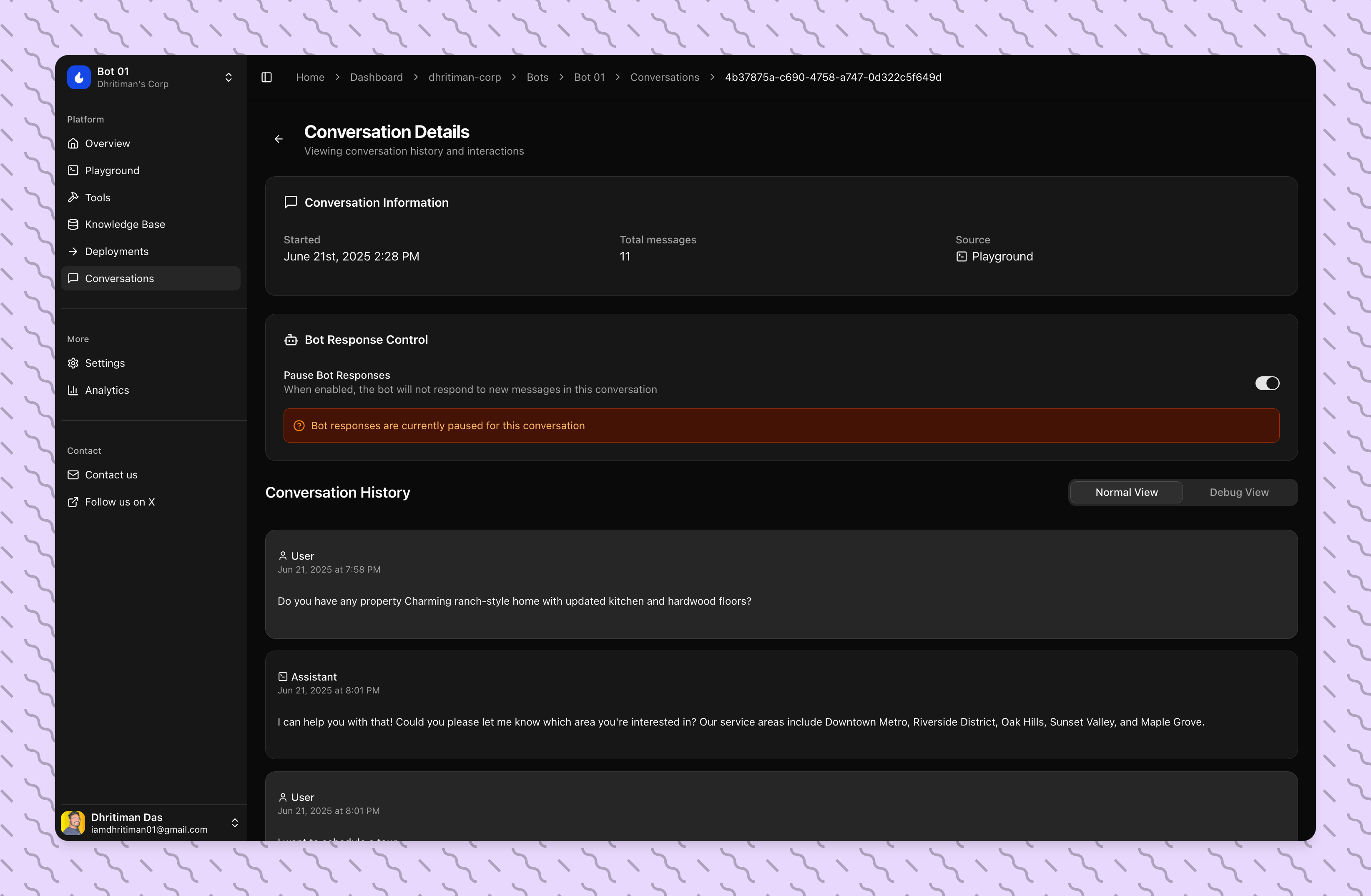Go to Home breadcrumb
1371x896 pixels.
pyautogui.click(x=310, y=77)
